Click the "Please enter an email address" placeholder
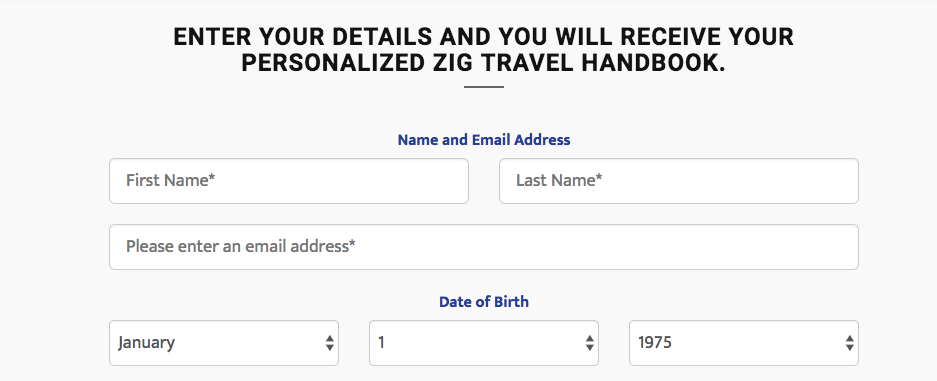 point(241,246)
